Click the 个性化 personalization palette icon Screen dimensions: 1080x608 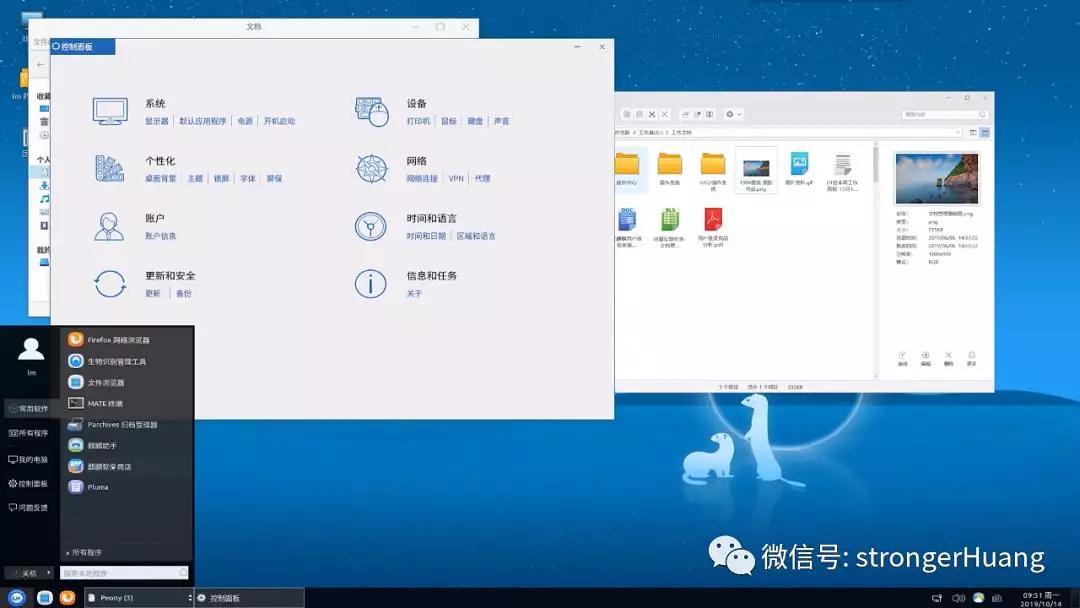tap(109, 168)
